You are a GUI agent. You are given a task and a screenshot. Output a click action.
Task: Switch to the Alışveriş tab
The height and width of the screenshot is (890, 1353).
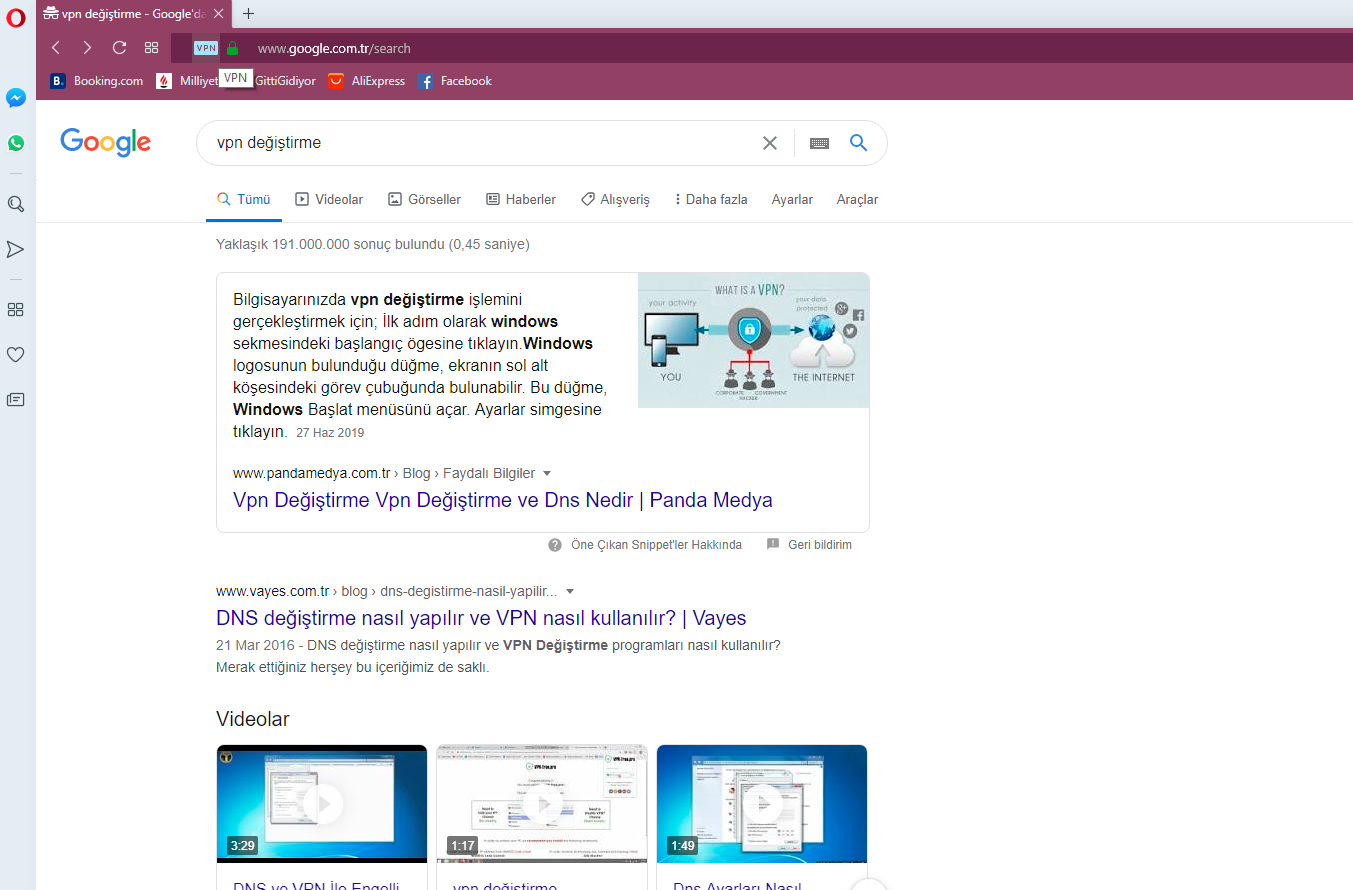point(615,200)
